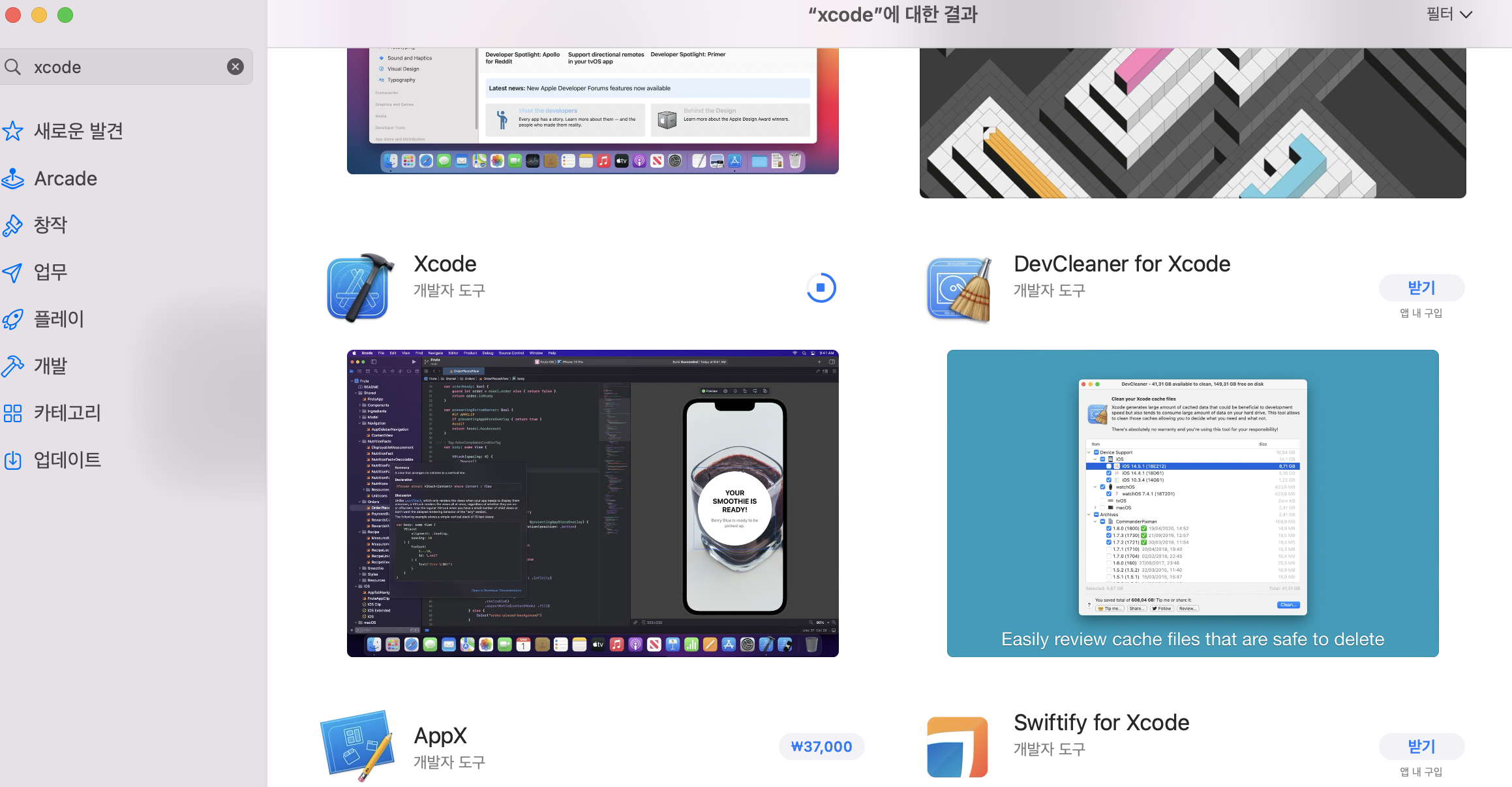Click the grid icon for 카테고리
The image size is (1512, 787).
[x=12, y=413]
